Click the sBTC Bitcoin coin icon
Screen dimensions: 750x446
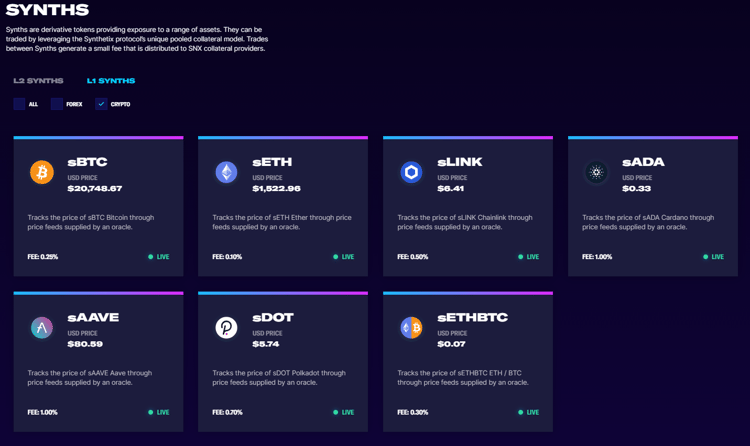click(x=42, y=172)
